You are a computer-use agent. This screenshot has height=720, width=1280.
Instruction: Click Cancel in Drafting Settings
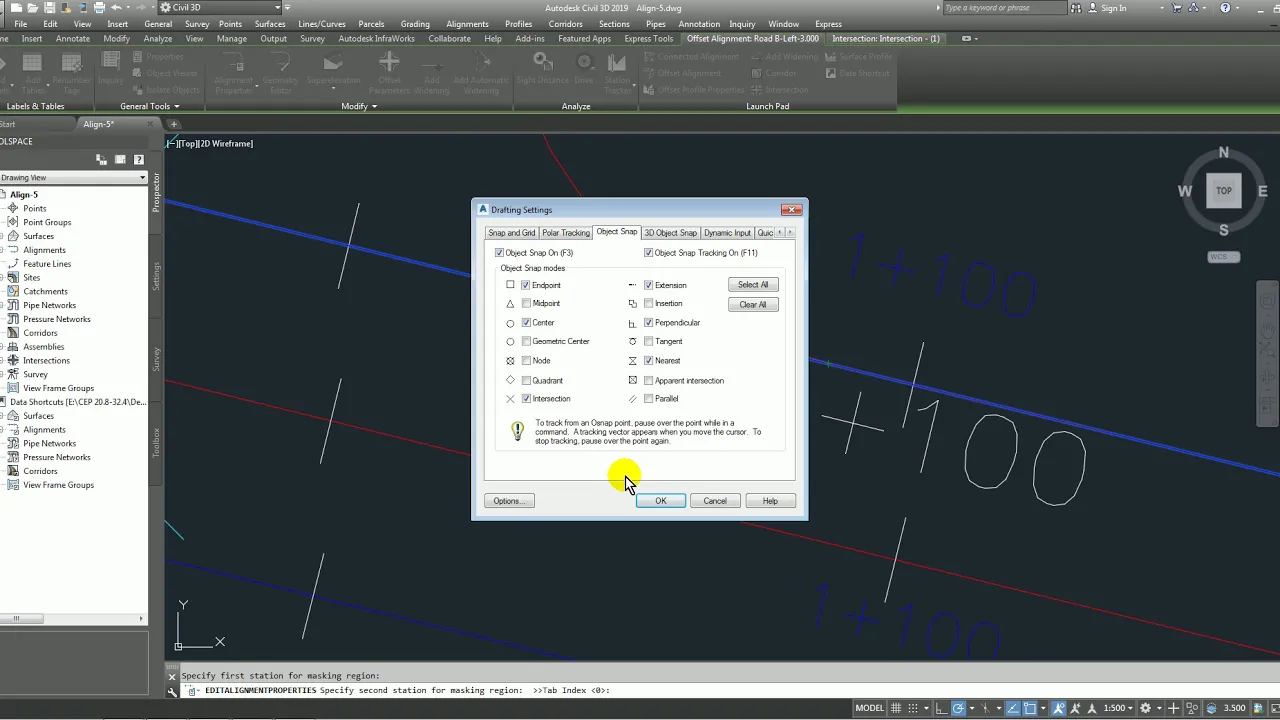[x=715, y=501]
